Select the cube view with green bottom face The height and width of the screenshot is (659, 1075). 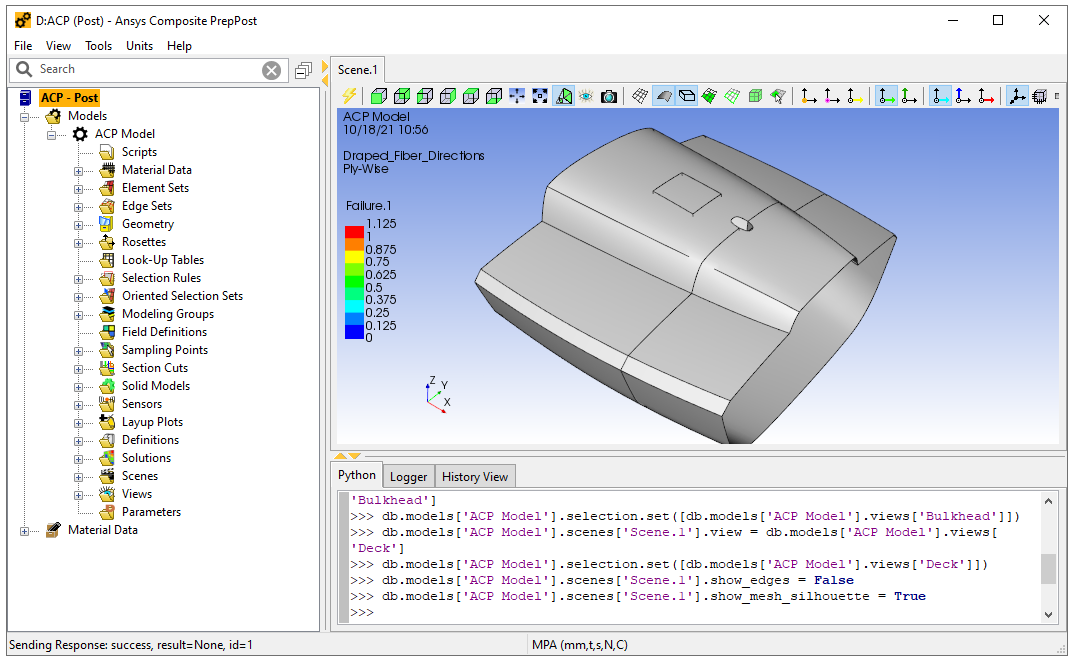click(x=494, y=96)
